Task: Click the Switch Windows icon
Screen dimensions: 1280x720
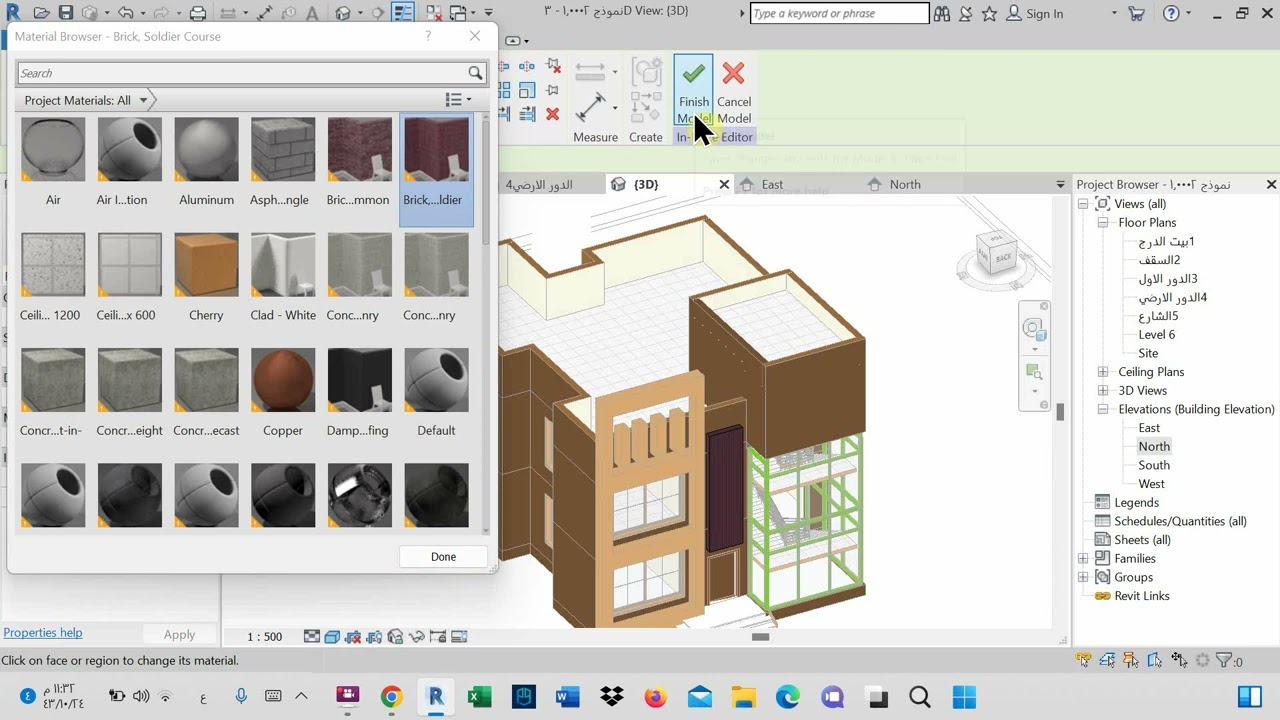Action: (460, 13)
